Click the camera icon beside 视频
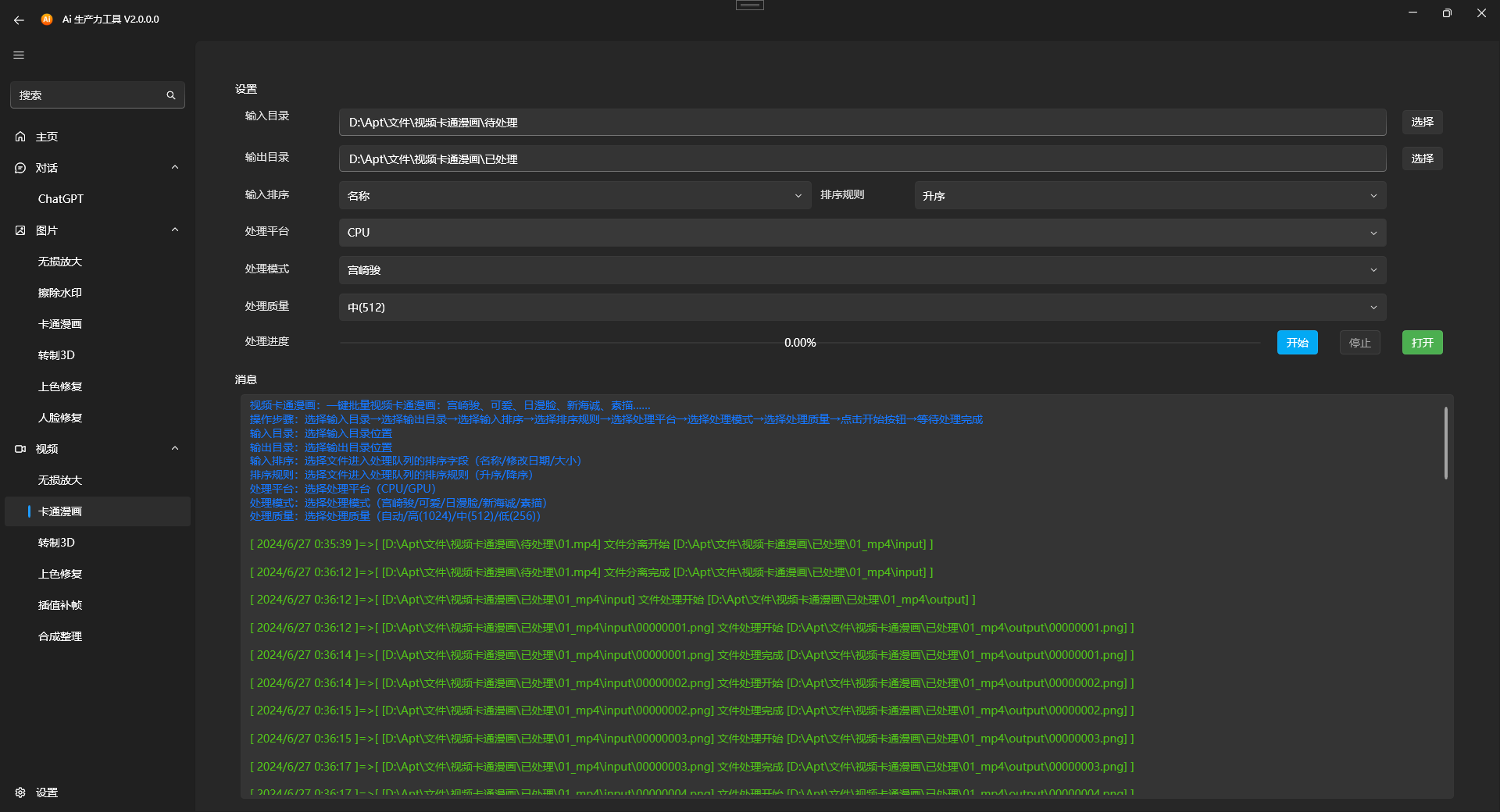 (20, 449)
